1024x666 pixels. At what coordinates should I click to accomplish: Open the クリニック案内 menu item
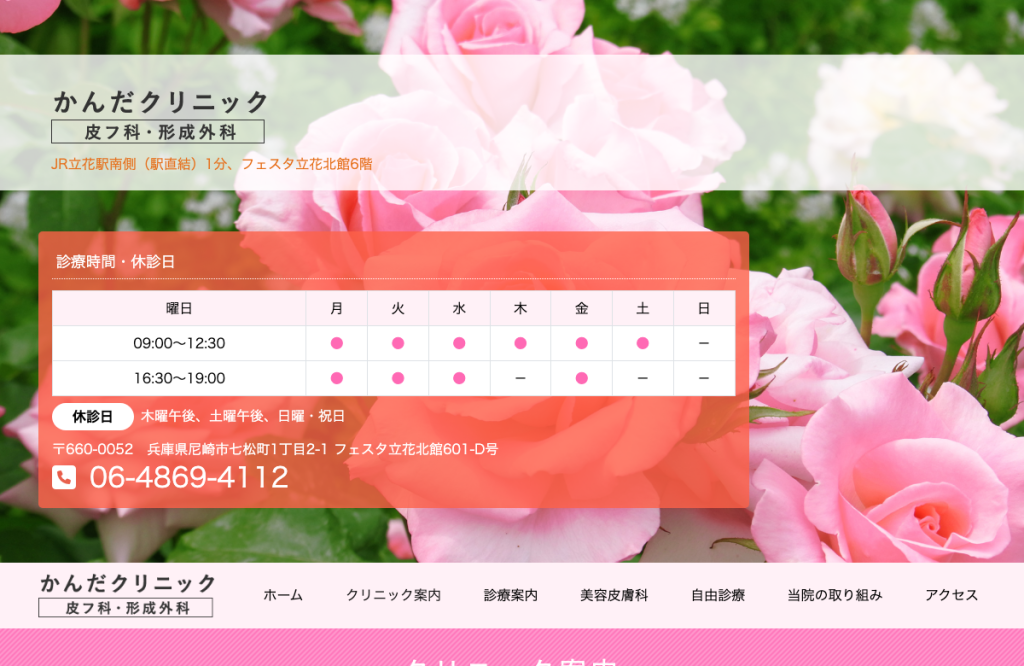click(x=393, y=595)
